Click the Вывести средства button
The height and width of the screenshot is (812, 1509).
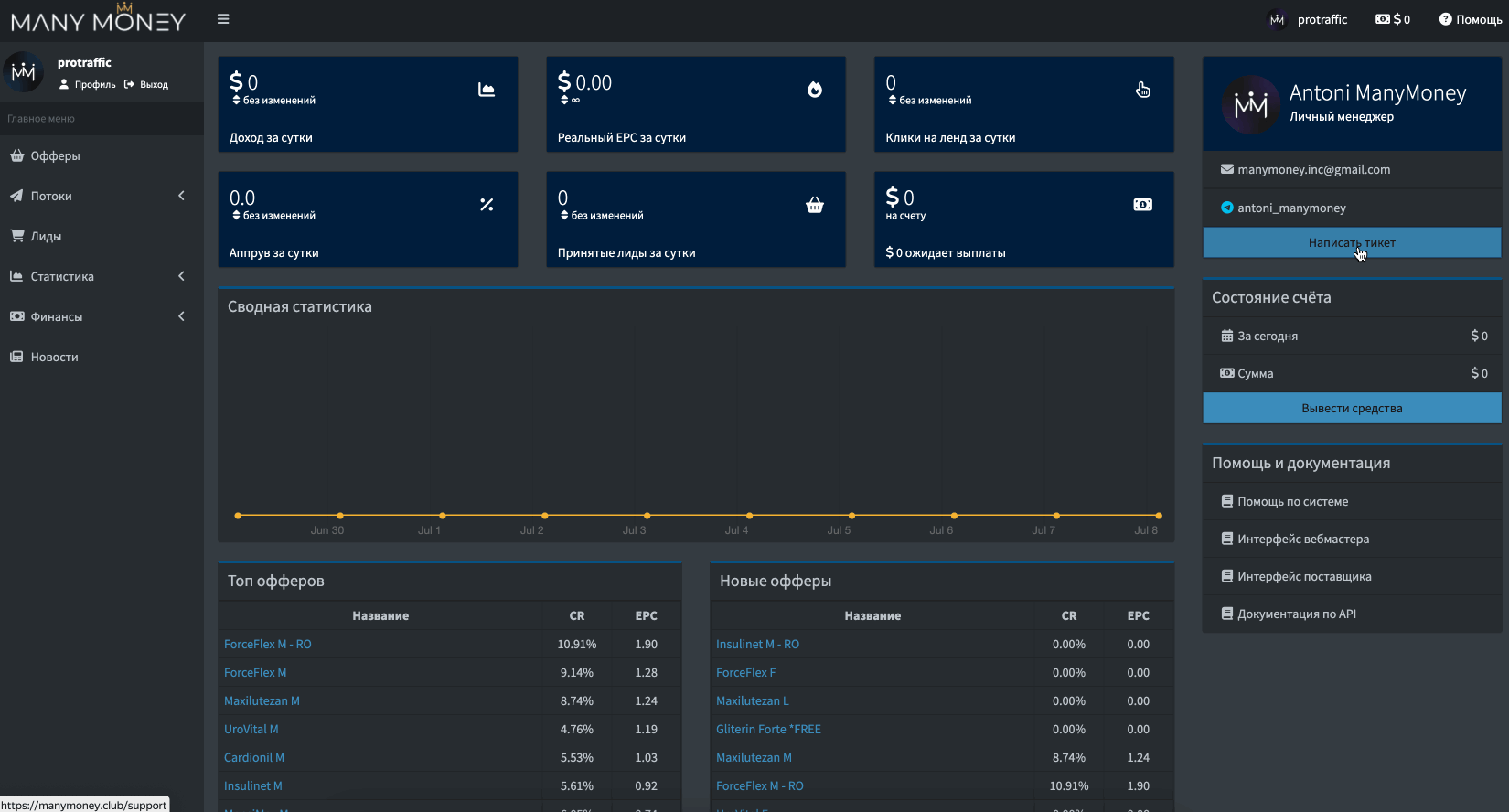pyautogui.click(x=1352, y=408)
